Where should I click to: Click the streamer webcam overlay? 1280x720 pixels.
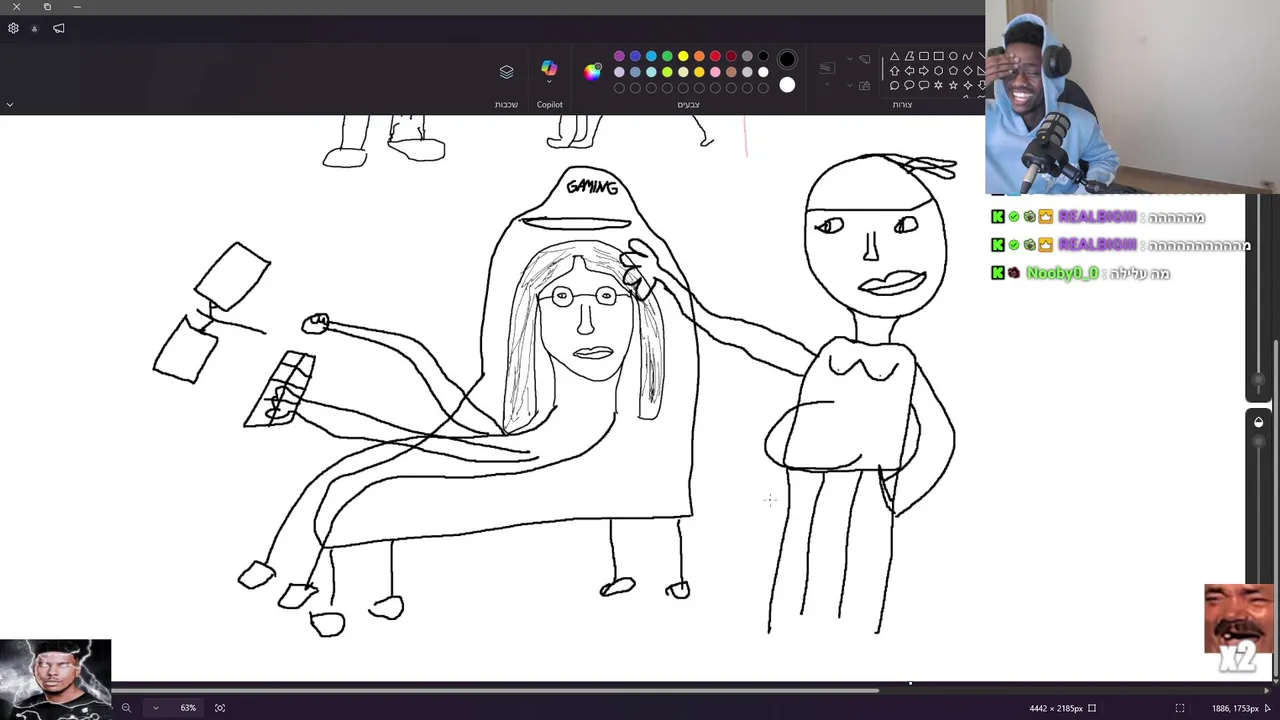(x=1132, y=97)
